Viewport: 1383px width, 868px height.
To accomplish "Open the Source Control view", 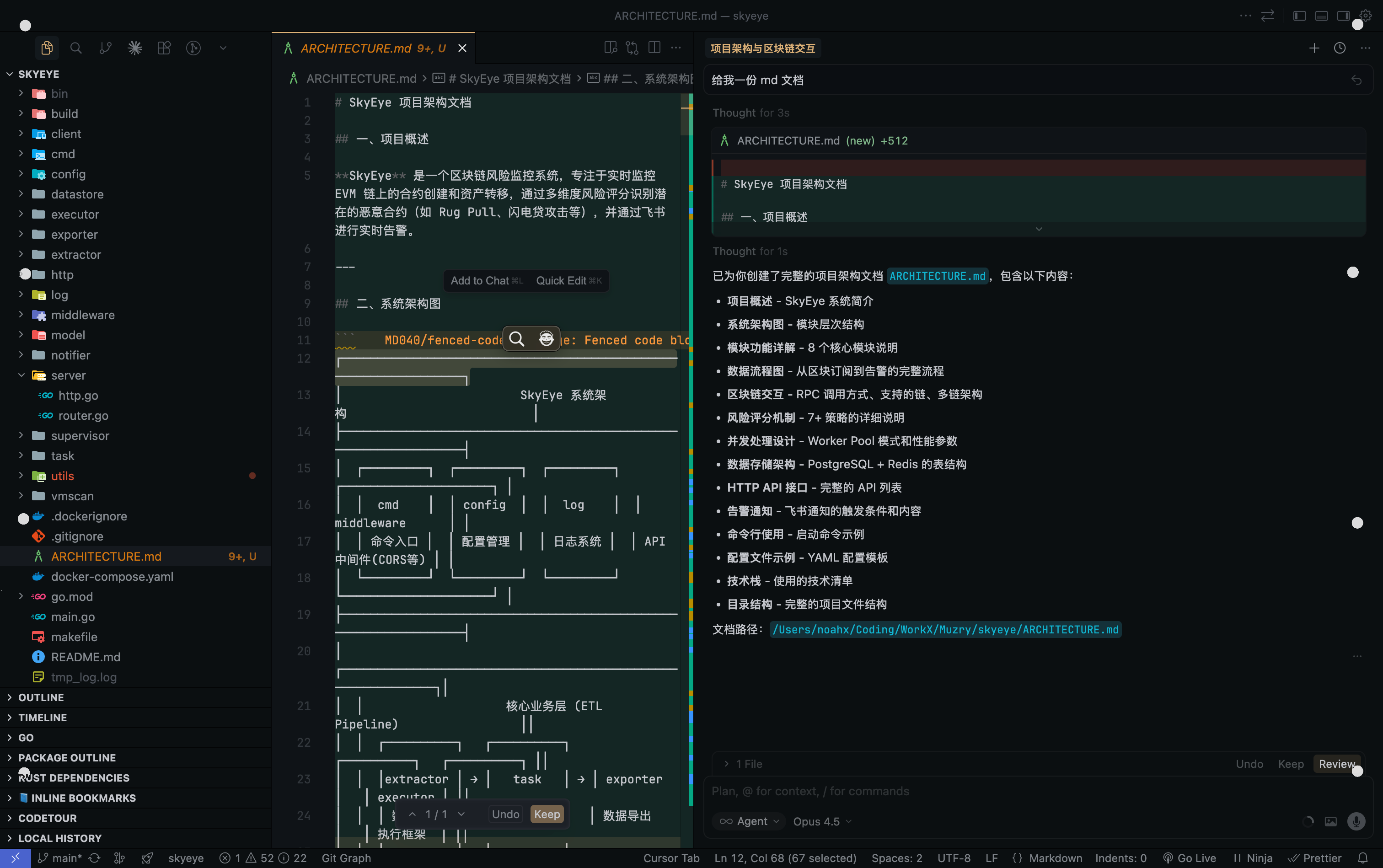I will tap(106, 48).
